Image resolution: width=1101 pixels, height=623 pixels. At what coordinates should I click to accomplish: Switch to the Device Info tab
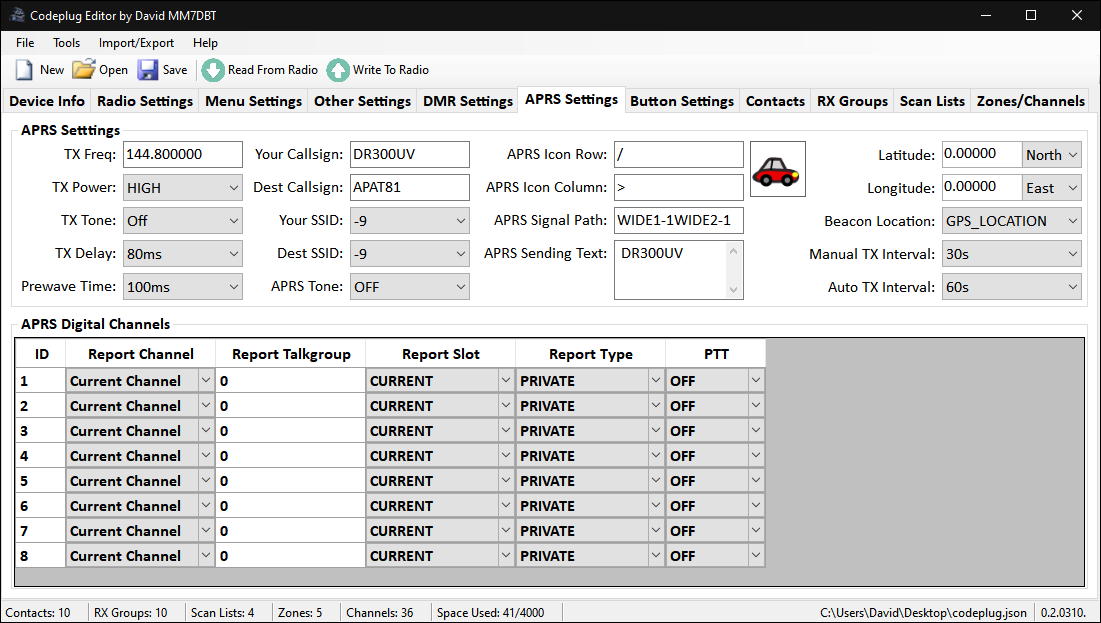pyautogui.click(x=46, y=100)
